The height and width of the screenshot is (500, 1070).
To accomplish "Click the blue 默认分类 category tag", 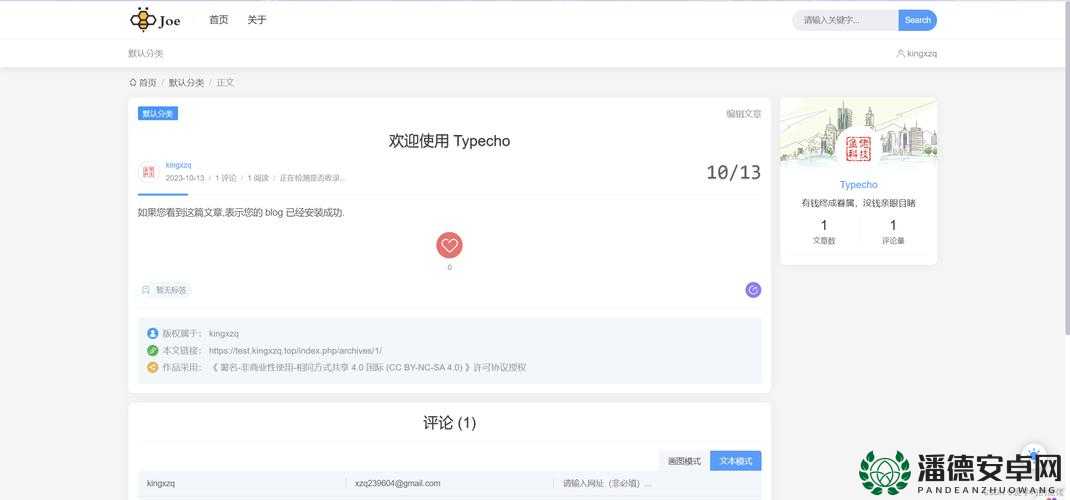I will click(x=158, y=114).
